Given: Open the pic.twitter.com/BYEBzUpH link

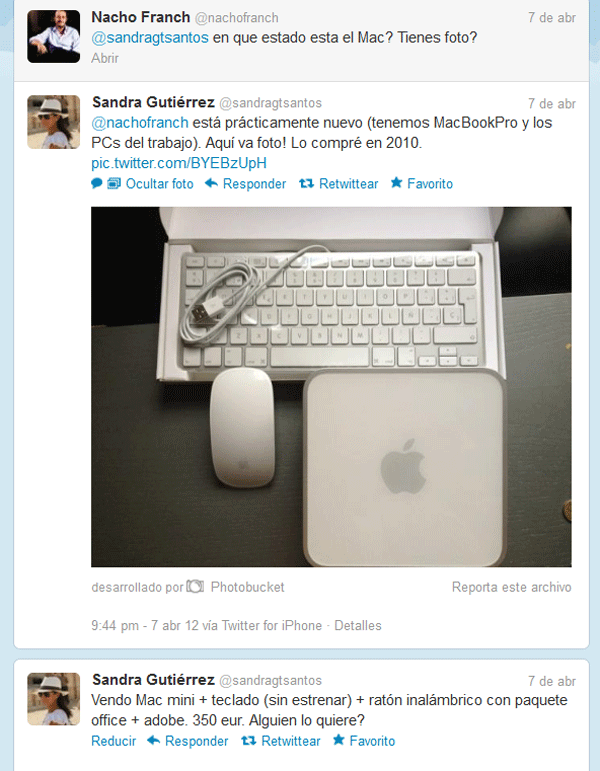Looking at the screenshot, I should 179,163.
